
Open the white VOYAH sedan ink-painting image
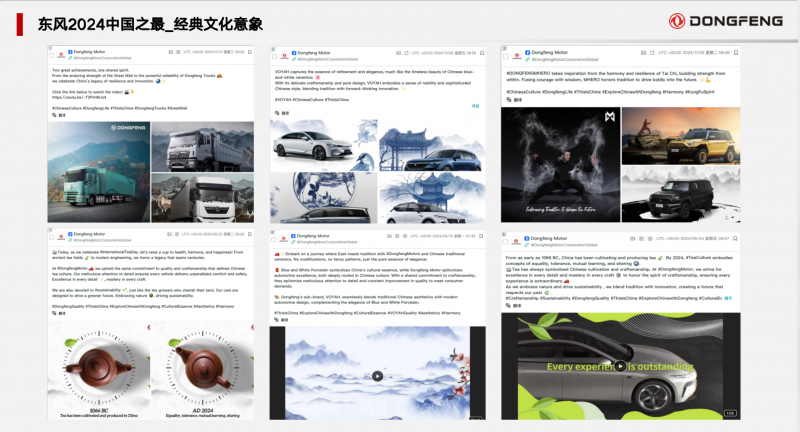(x=323, y=145)
